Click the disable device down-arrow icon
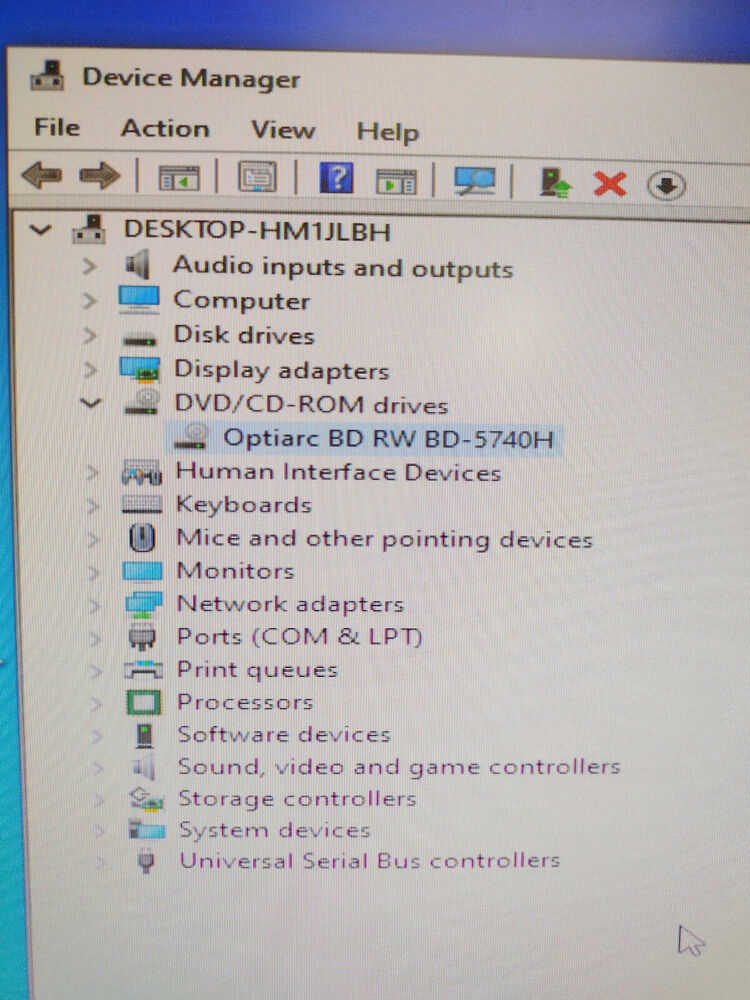Screen dimensions: 750x1000 pyautogui.click(x=666, y=186)
